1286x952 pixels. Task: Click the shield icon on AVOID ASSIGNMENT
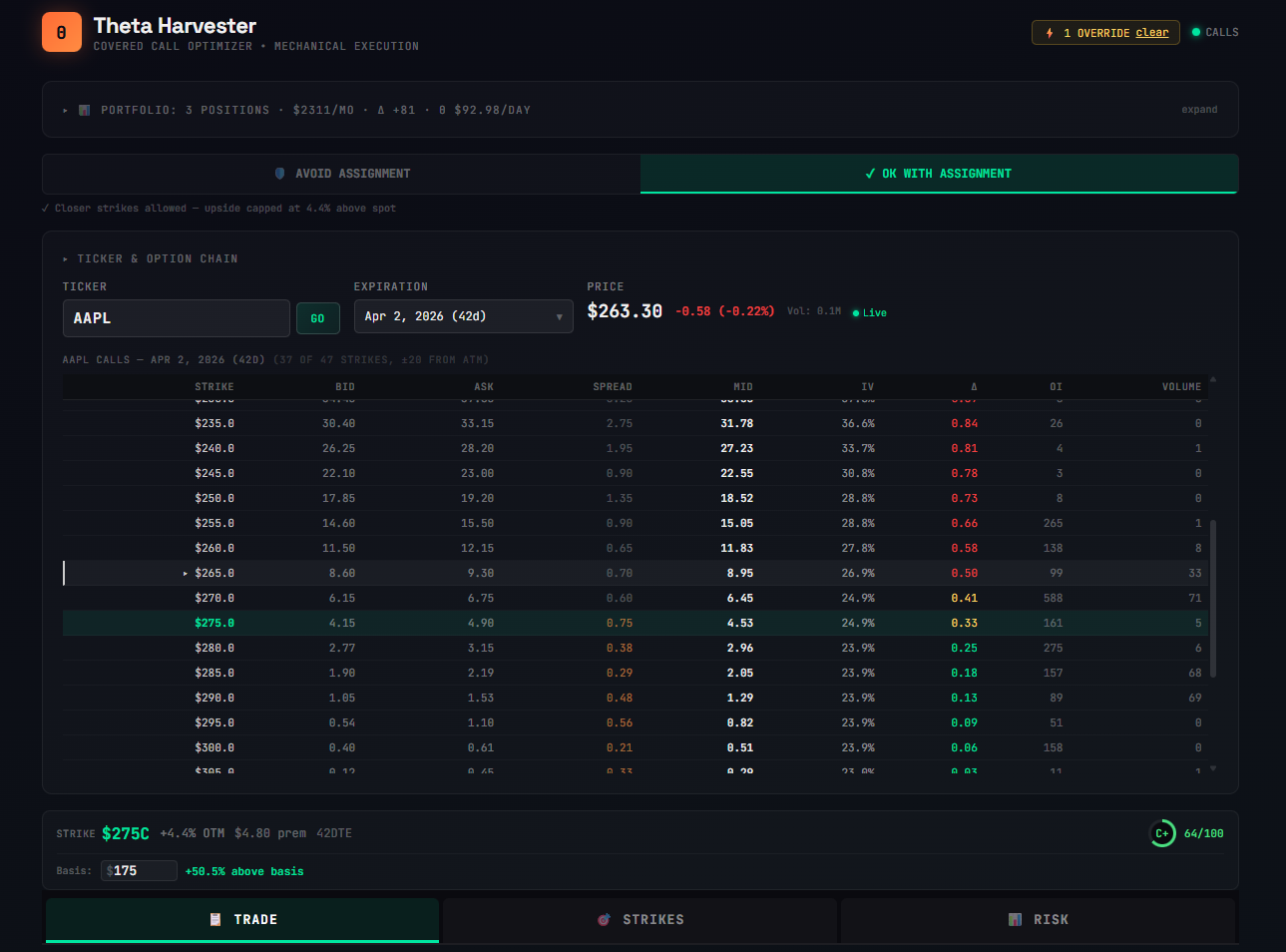click(279, 173)
